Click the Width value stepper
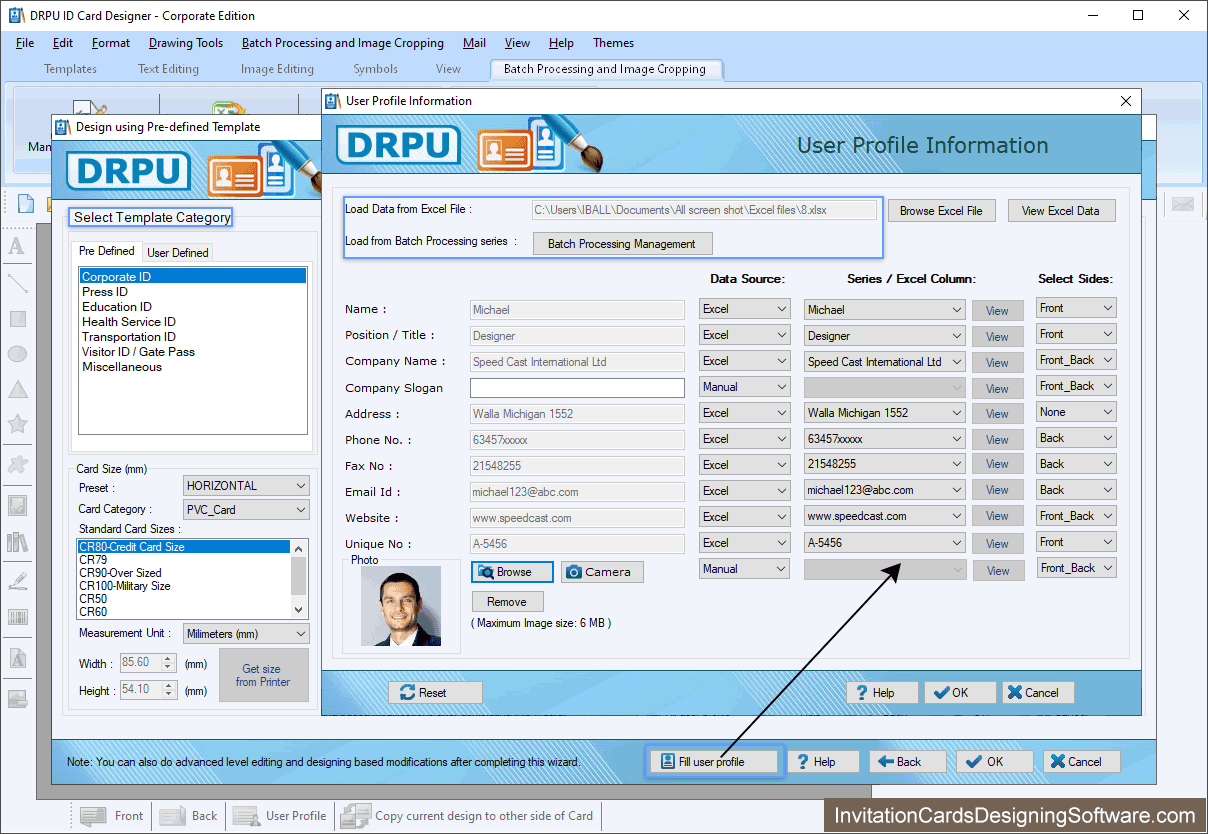The image size is (1208, 834). pyautogui.click(x=168, y=662)
